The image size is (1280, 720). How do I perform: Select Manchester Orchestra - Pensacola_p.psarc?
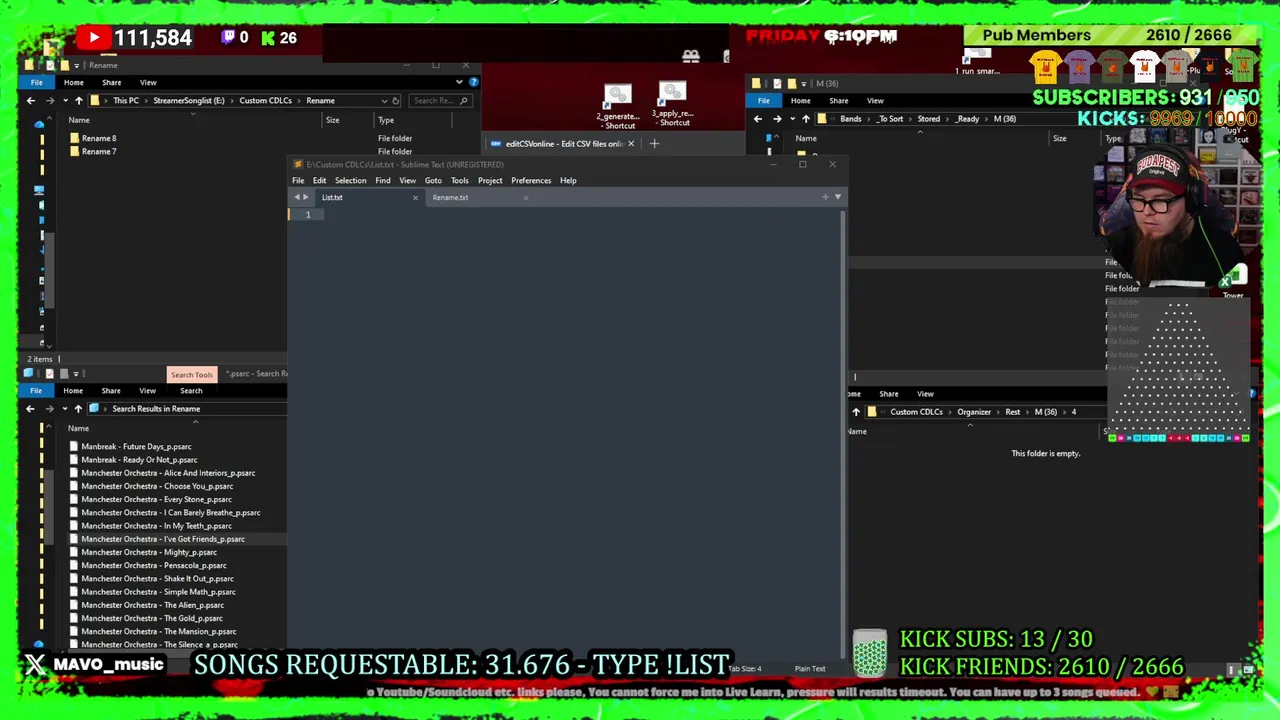pyautogui.click(x=154, y=565)
